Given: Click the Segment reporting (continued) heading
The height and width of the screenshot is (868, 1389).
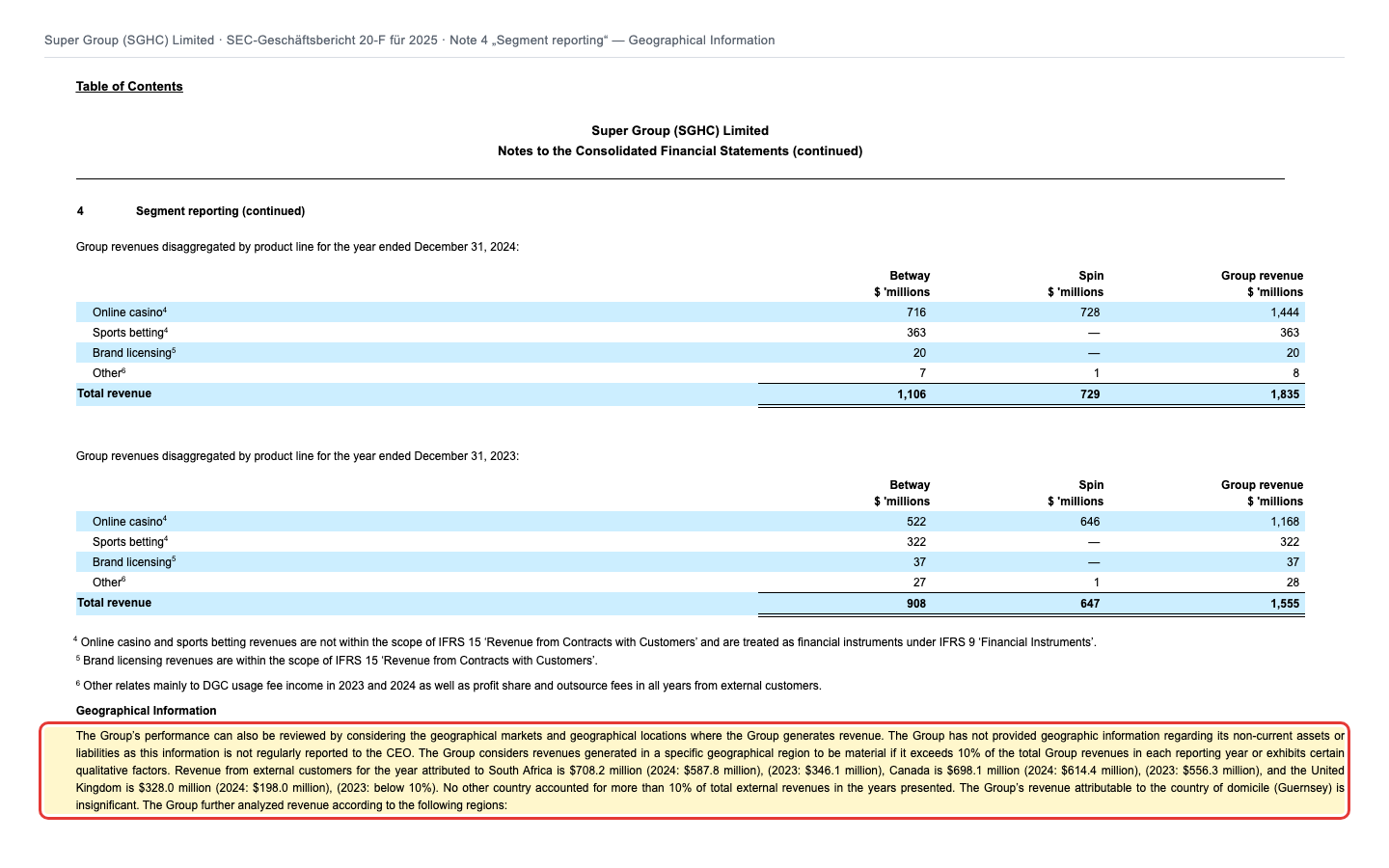Looking at the screenshot, I should 220,211.
